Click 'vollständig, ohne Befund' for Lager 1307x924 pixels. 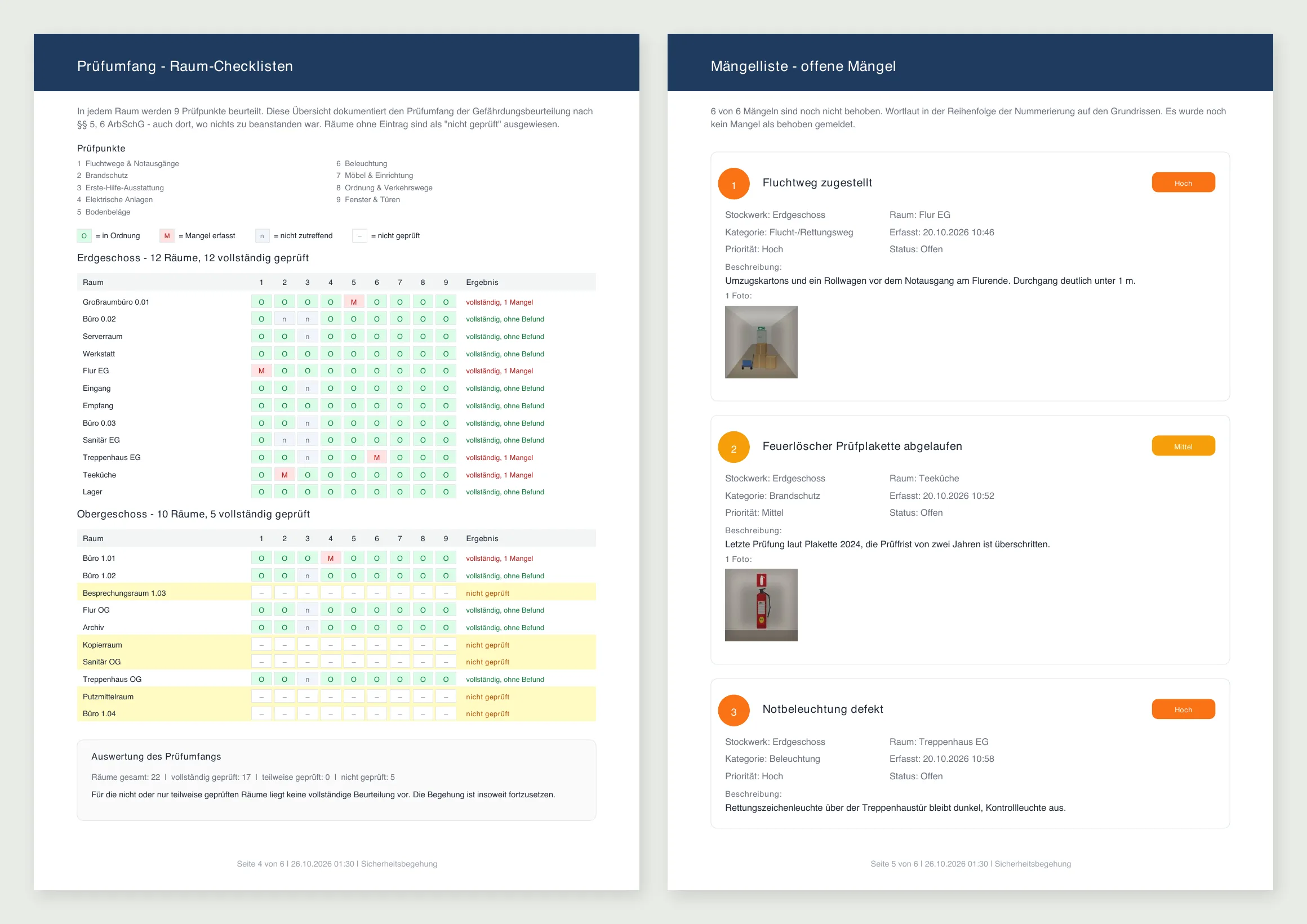pyautogui.click(x=505, y=492)
